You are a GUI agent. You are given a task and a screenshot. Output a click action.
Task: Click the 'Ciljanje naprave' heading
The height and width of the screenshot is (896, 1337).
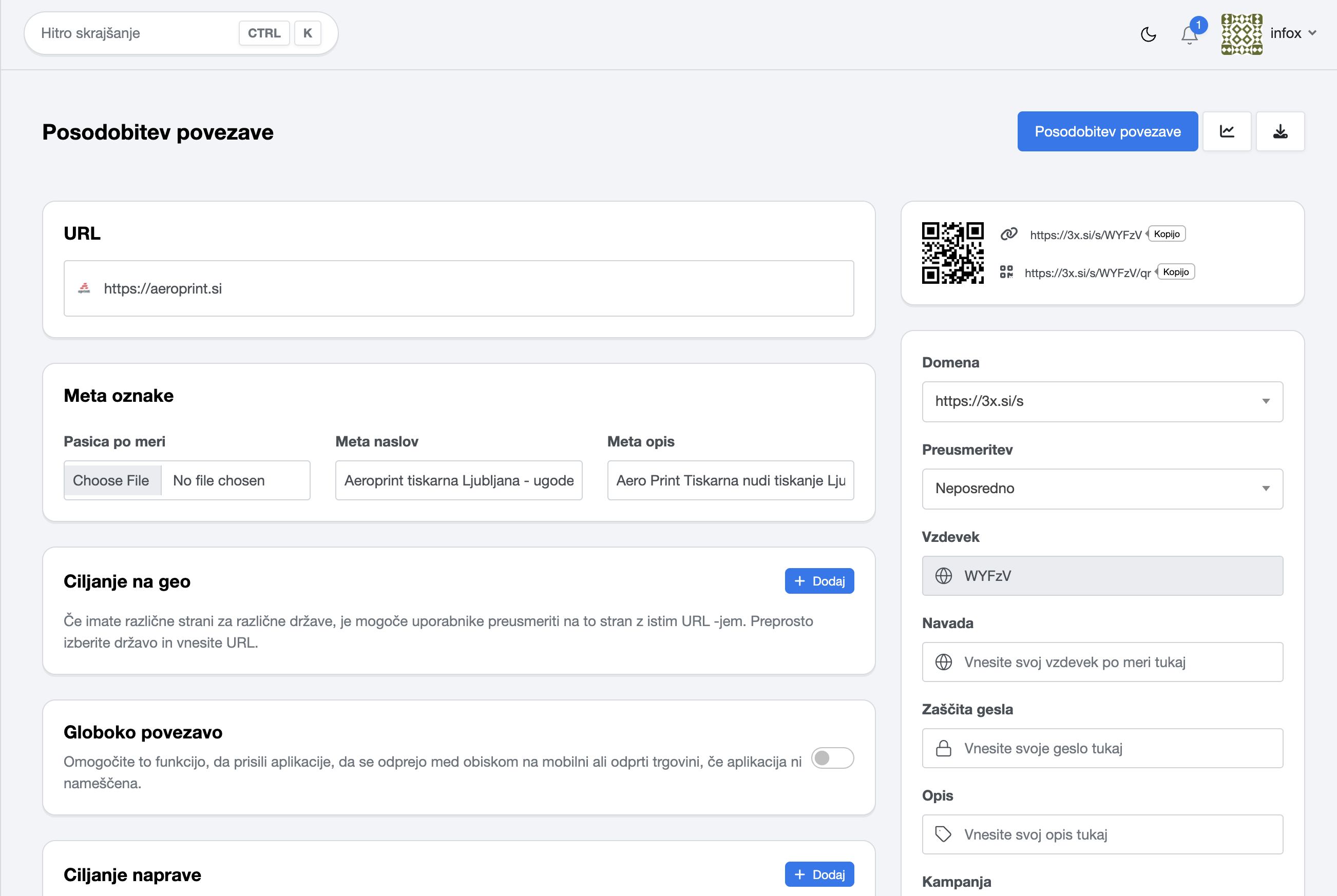pos(132,875)
